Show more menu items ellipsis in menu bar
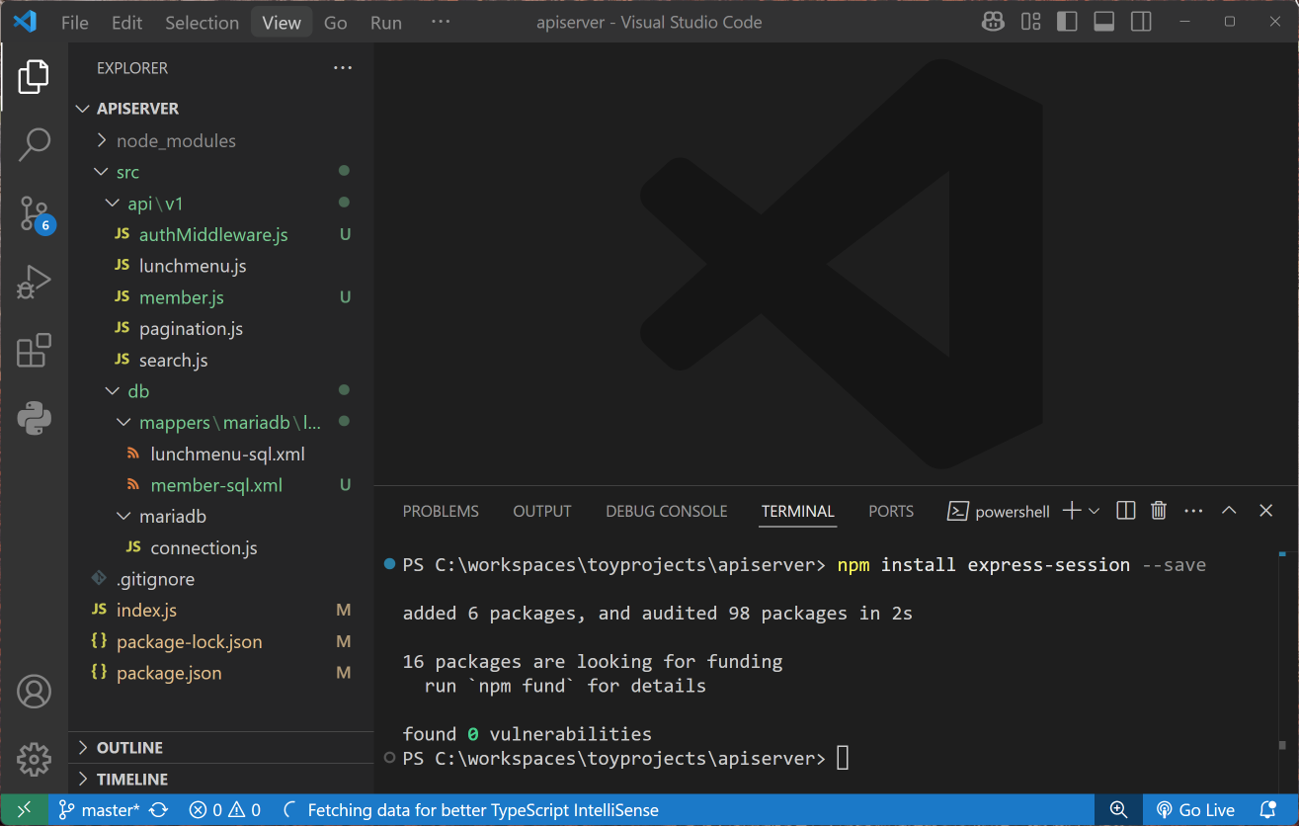Image resolution: width=1299 pixels, height=826 pixels. tap(441, 22)
